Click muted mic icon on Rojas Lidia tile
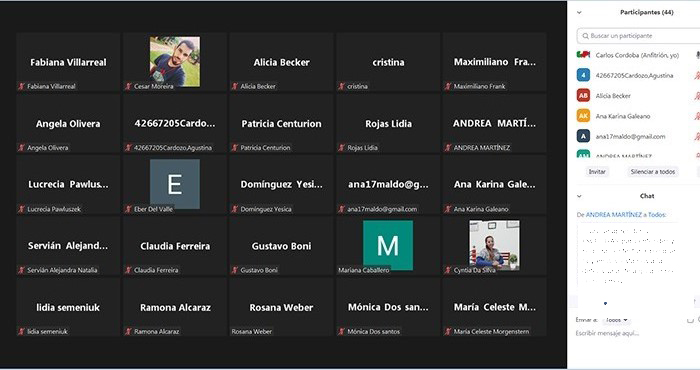This screenshot has width=700, height=370. coord(342,148)
